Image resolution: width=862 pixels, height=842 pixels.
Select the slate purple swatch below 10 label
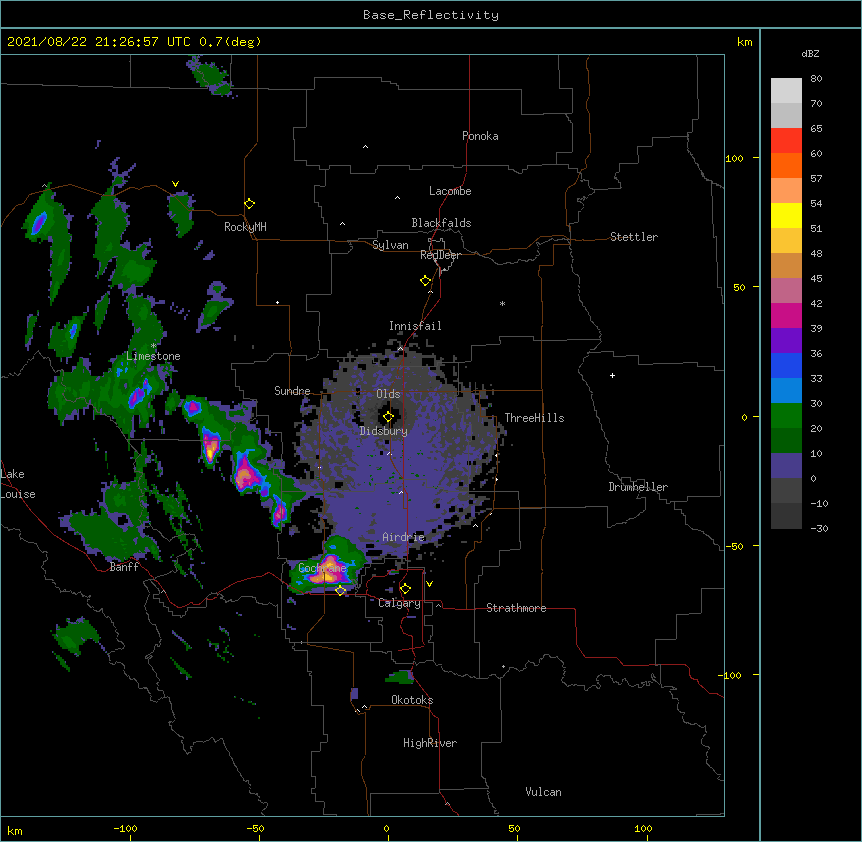tap(786, 466)
